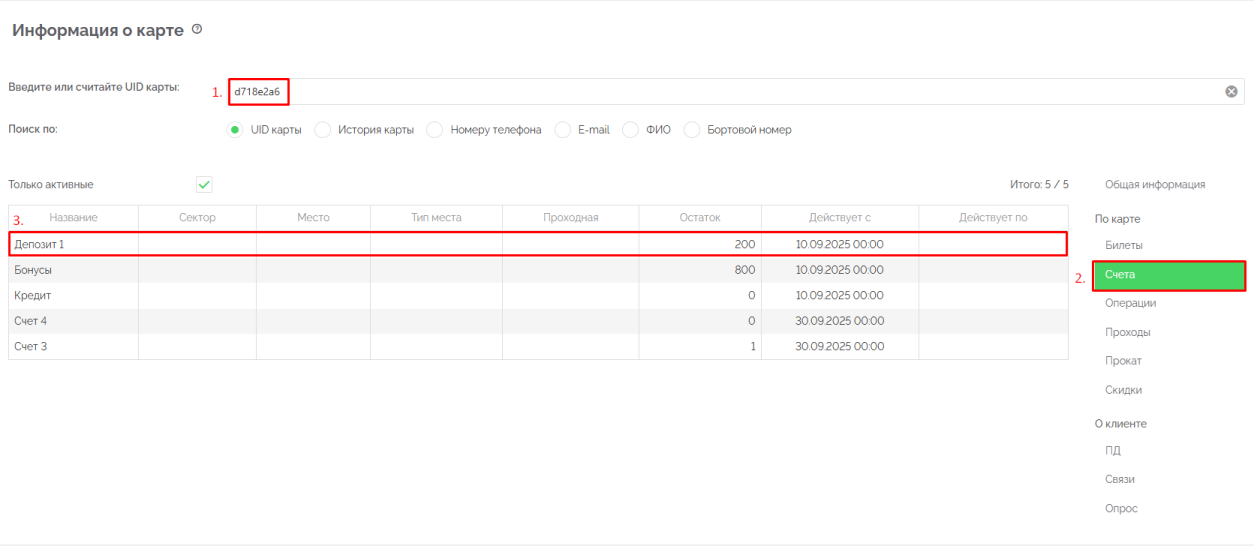Go to the Проходы section
The height and width of the screenshot is (546, 1254).
[x=1127, y=332]
